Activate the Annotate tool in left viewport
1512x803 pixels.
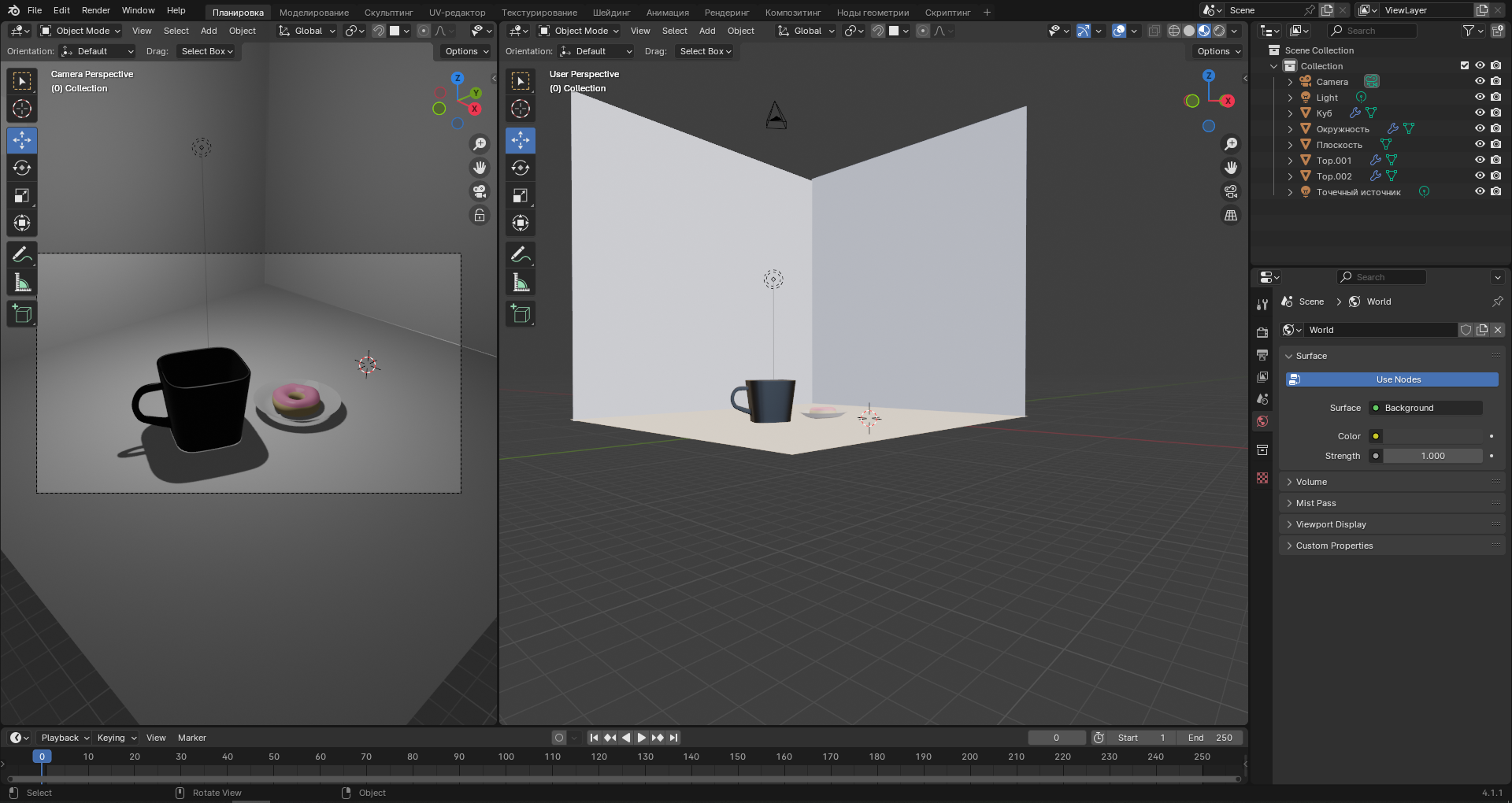(22, 254)
